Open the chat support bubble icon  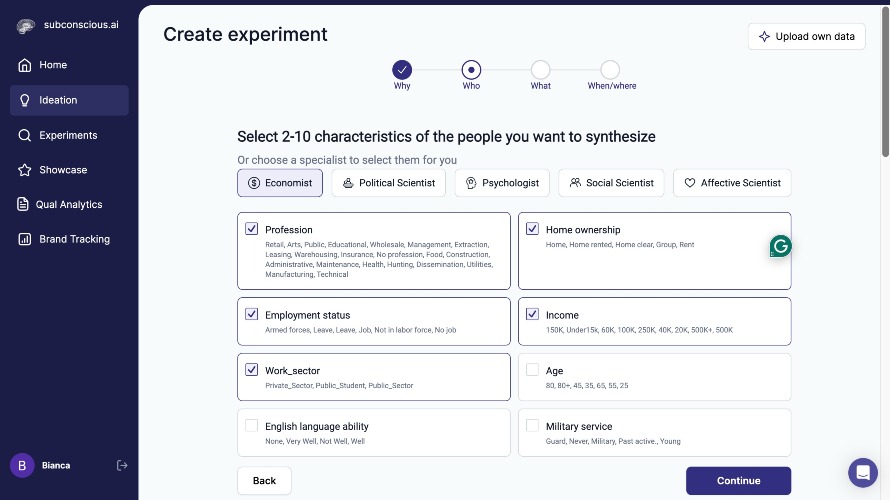pyautogui.click(x=862, y=472)
